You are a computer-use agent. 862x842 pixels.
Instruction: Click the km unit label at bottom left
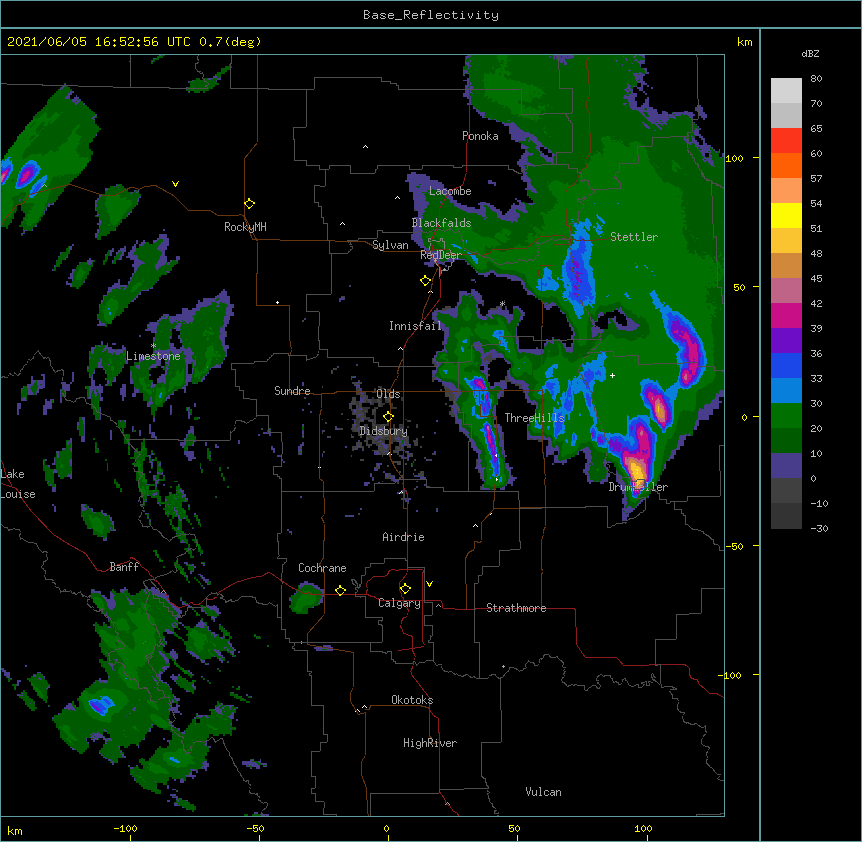click(x=15, y=830)
